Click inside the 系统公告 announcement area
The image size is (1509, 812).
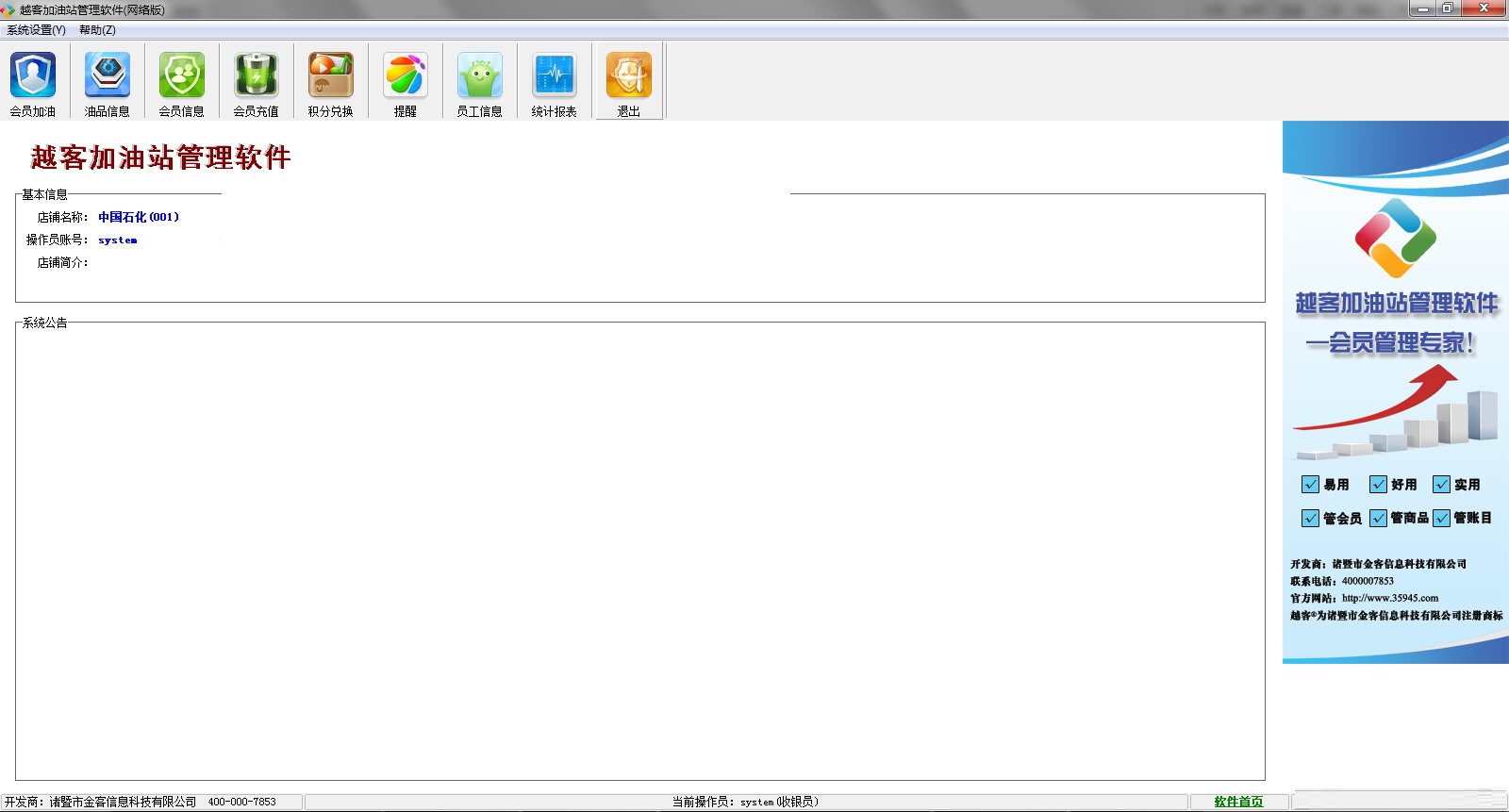click(639, 552)
